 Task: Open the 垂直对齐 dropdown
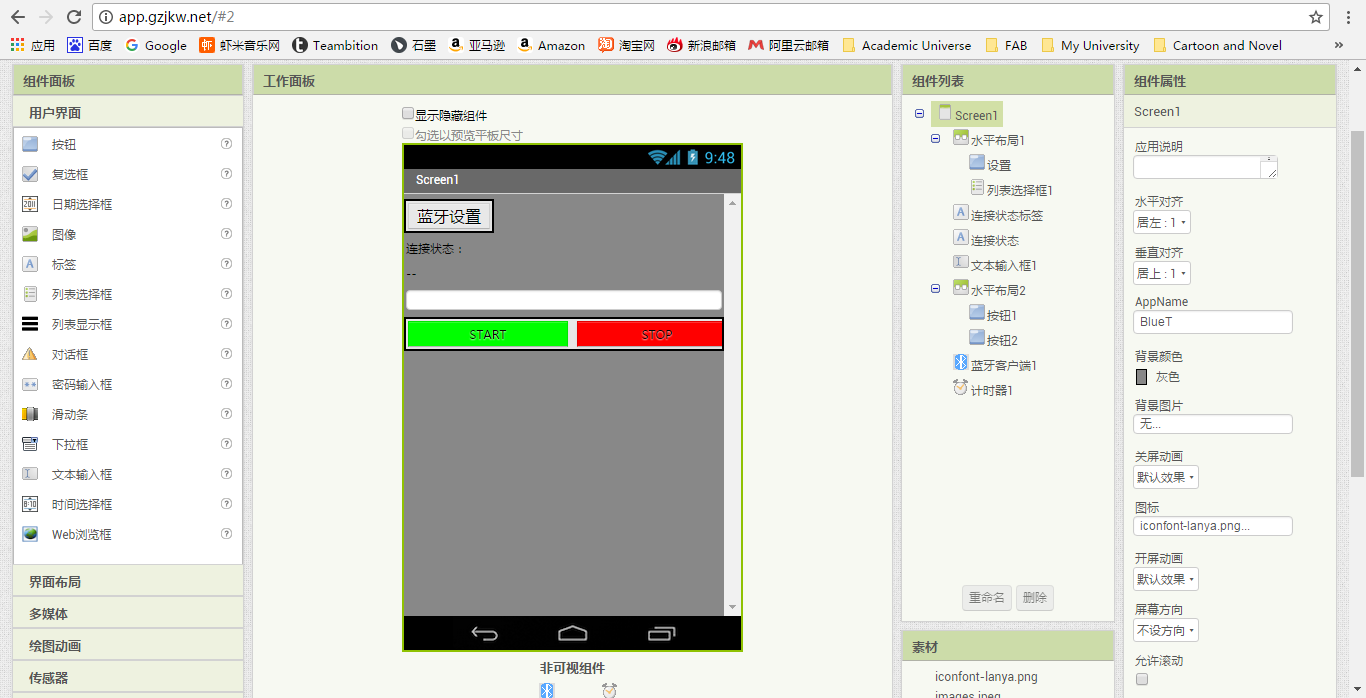click(x=1162, y=273)
